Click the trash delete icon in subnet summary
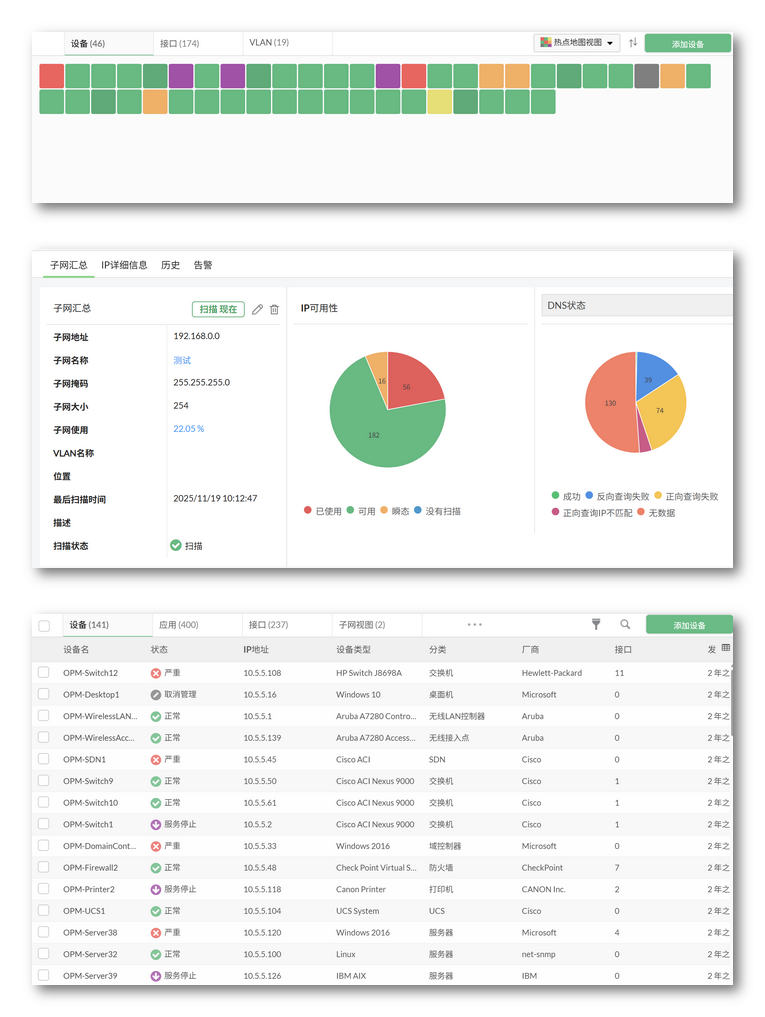 point(274,309)
